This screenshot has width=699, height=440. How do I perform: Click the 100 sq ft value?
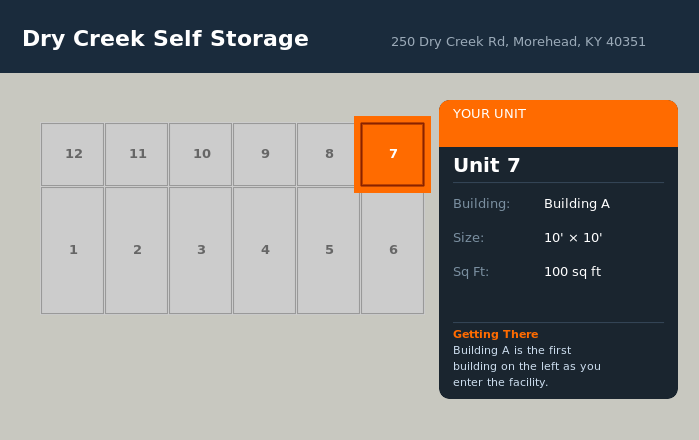click(572, 272)
